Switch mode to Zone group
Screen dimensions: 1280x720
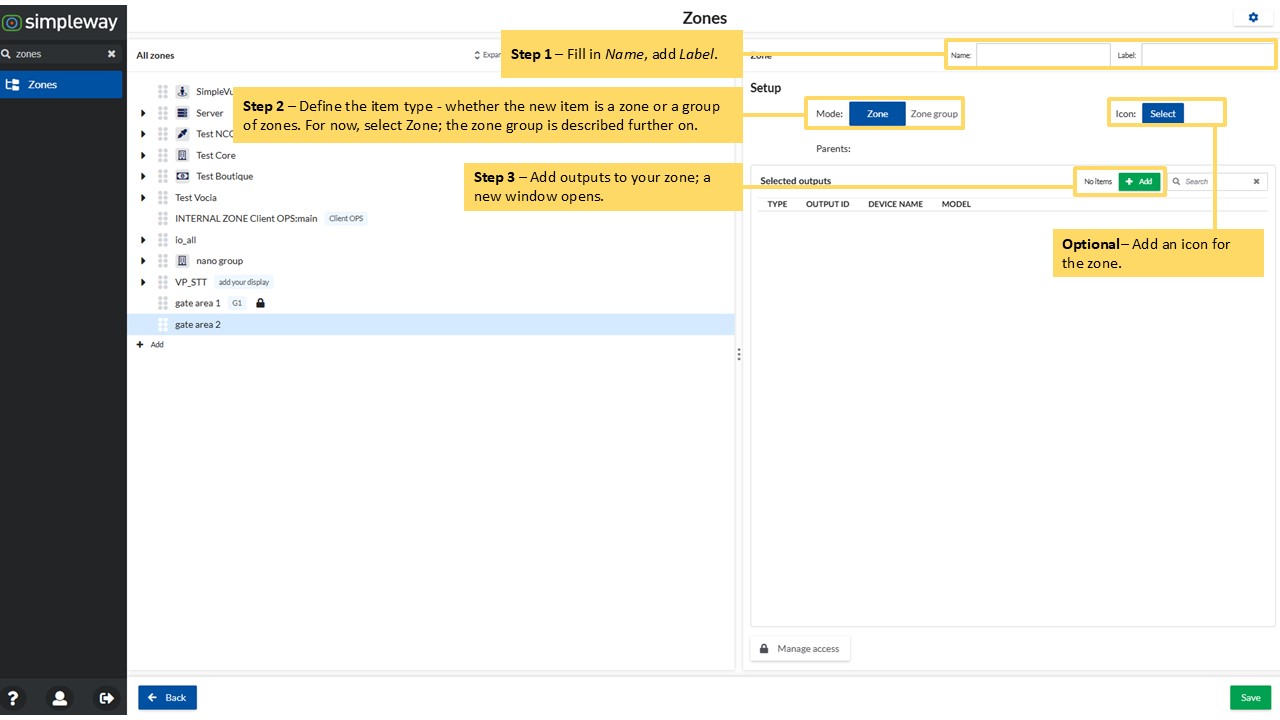pyautogui.click(x=934, y=114)
